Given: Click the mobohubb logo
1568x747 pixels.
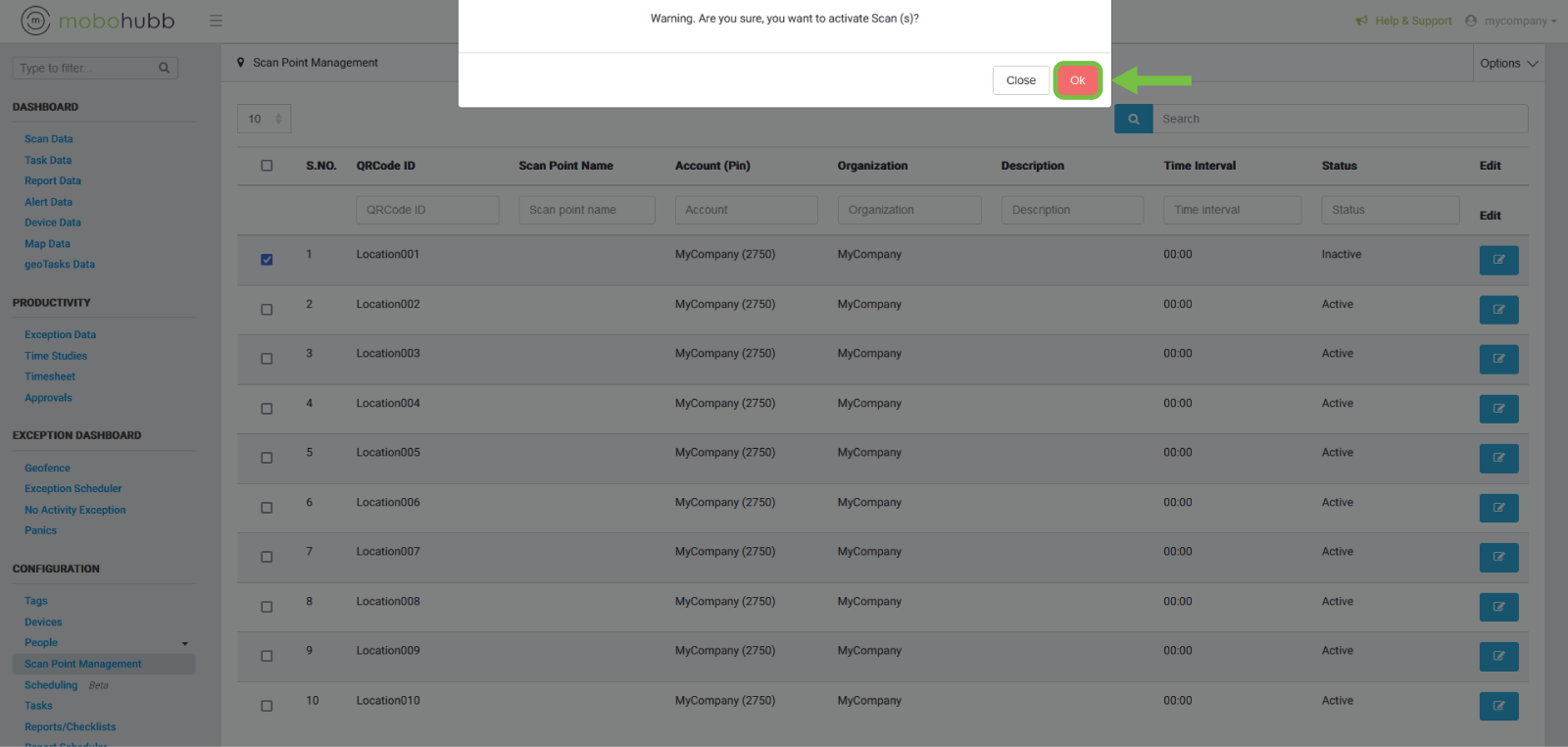Looking at the screenshot, I should (x=98, y=21).
